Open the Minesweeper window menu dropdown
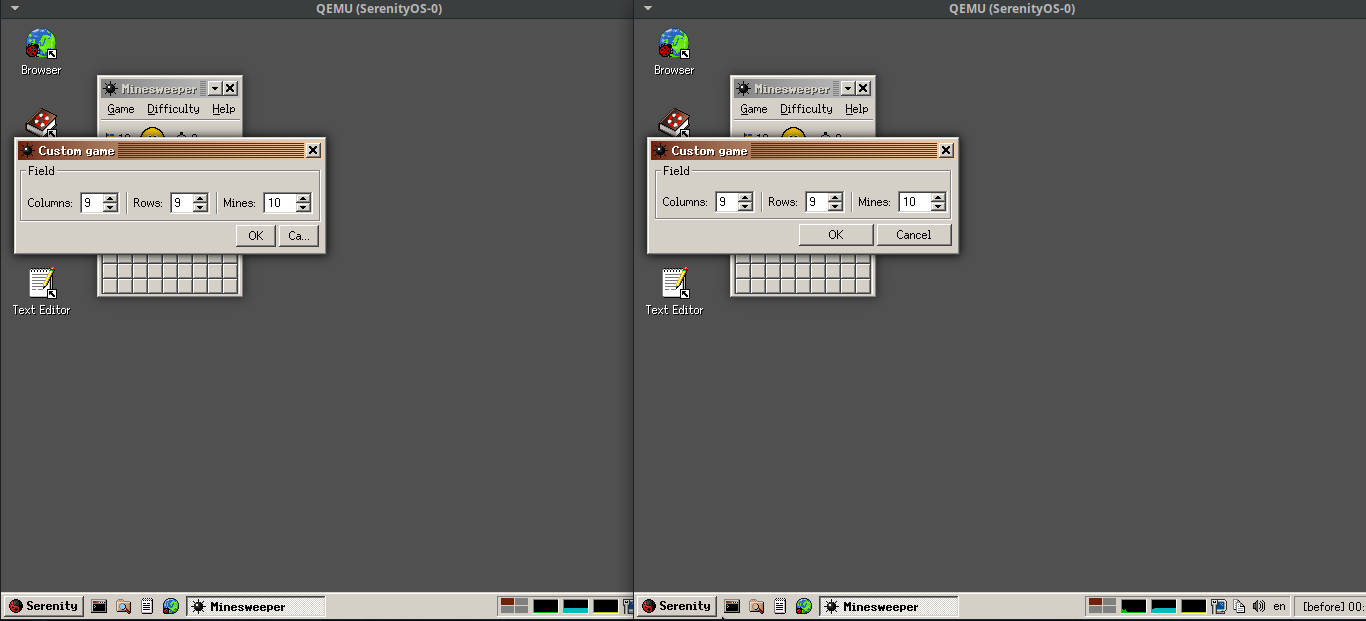The image size is (1366, 621). click(847, 88)
